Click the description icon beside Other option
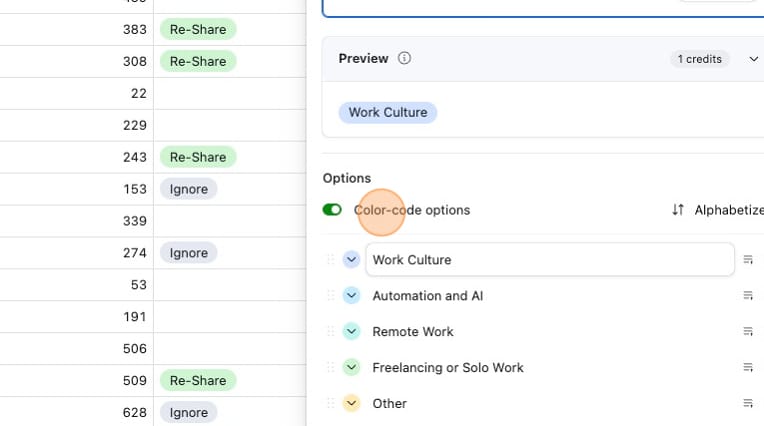Viewport: 764px width, 426px height. coord(748,404)
